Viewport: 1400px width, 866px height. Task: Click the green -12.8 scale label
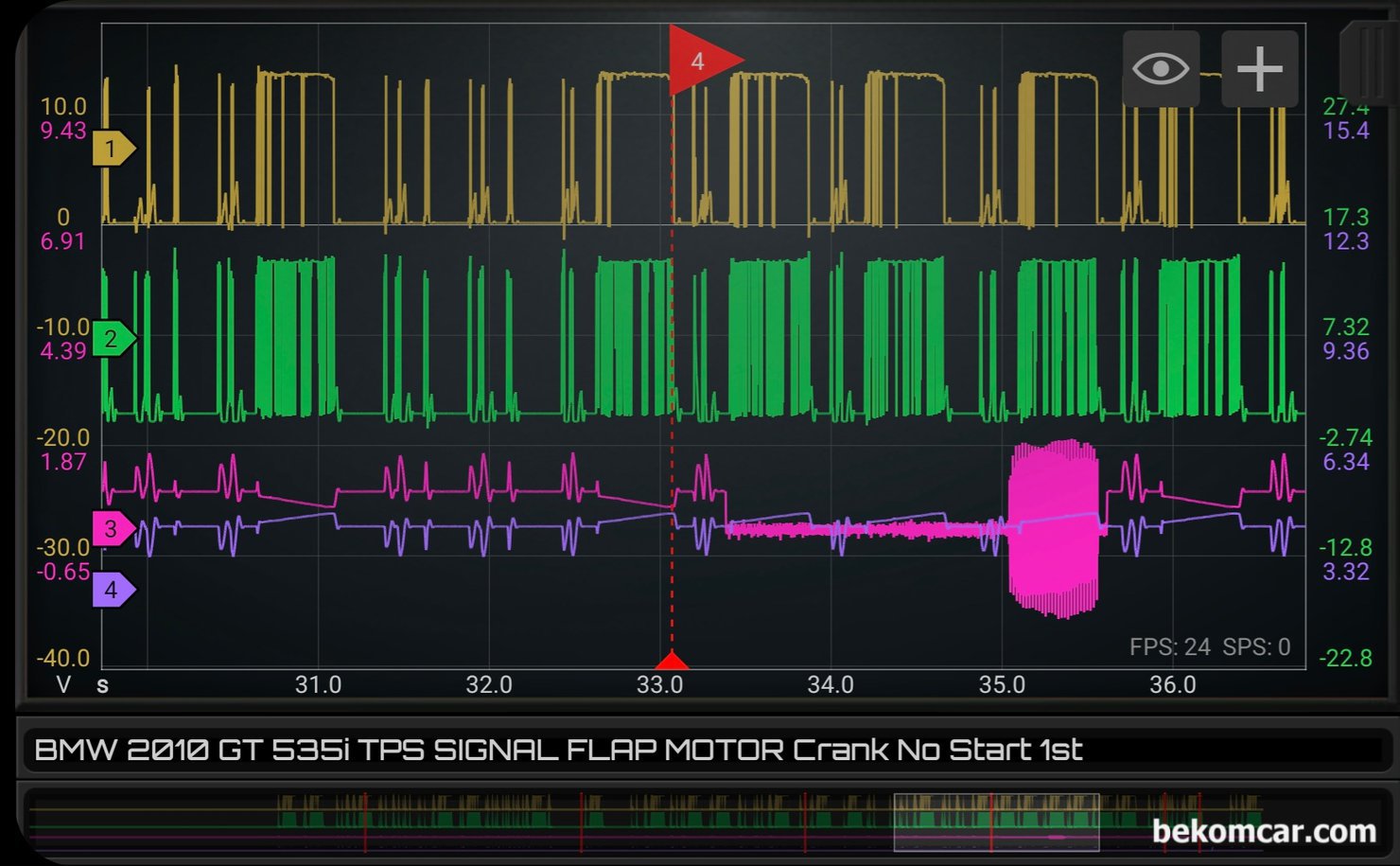point(1346,548)
